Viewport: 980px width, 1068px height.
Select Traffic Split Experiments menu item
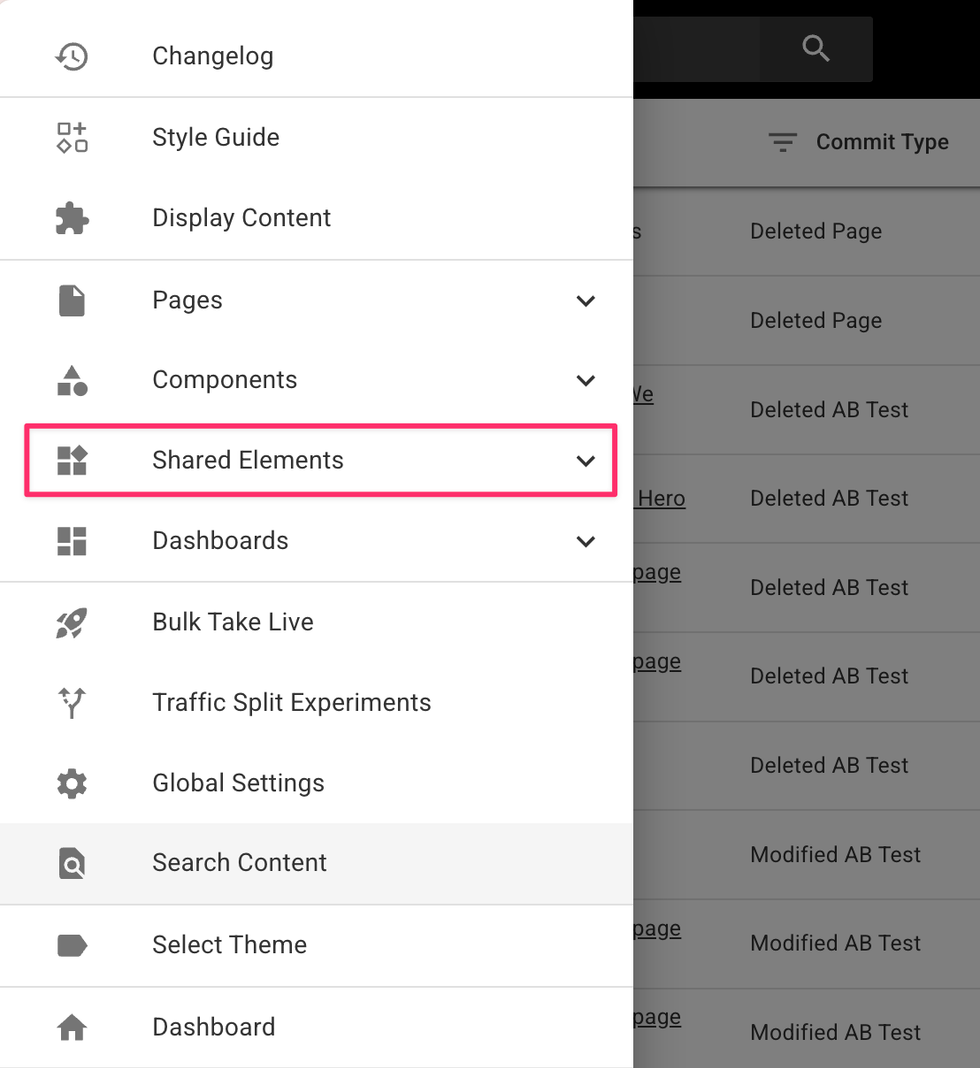point(291,702)
